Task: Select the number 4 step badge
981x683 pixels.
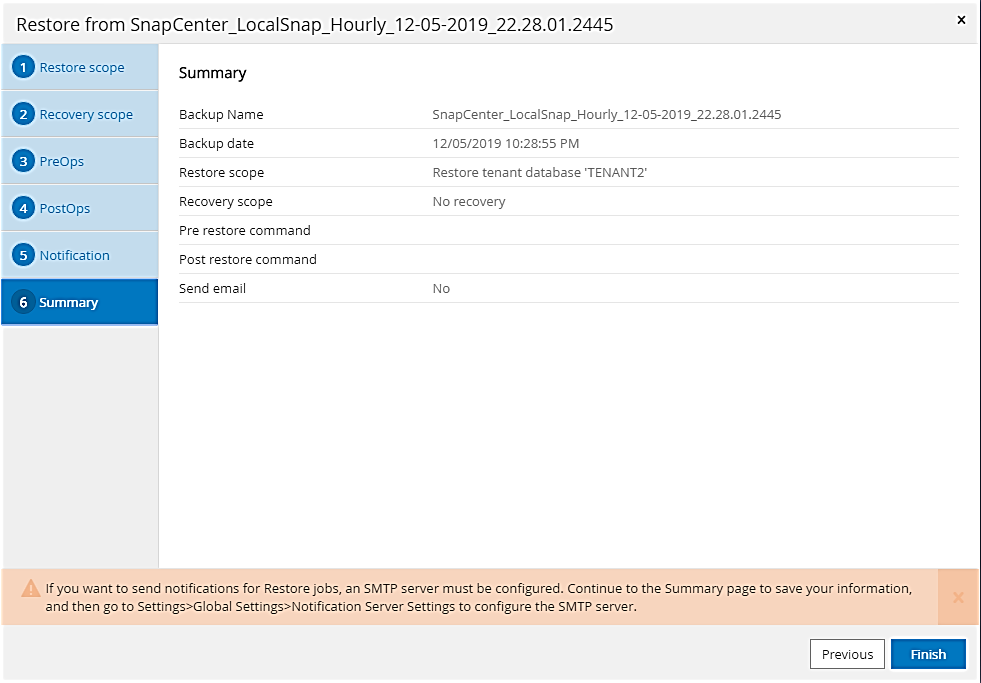Action: (x=23, y=209)
